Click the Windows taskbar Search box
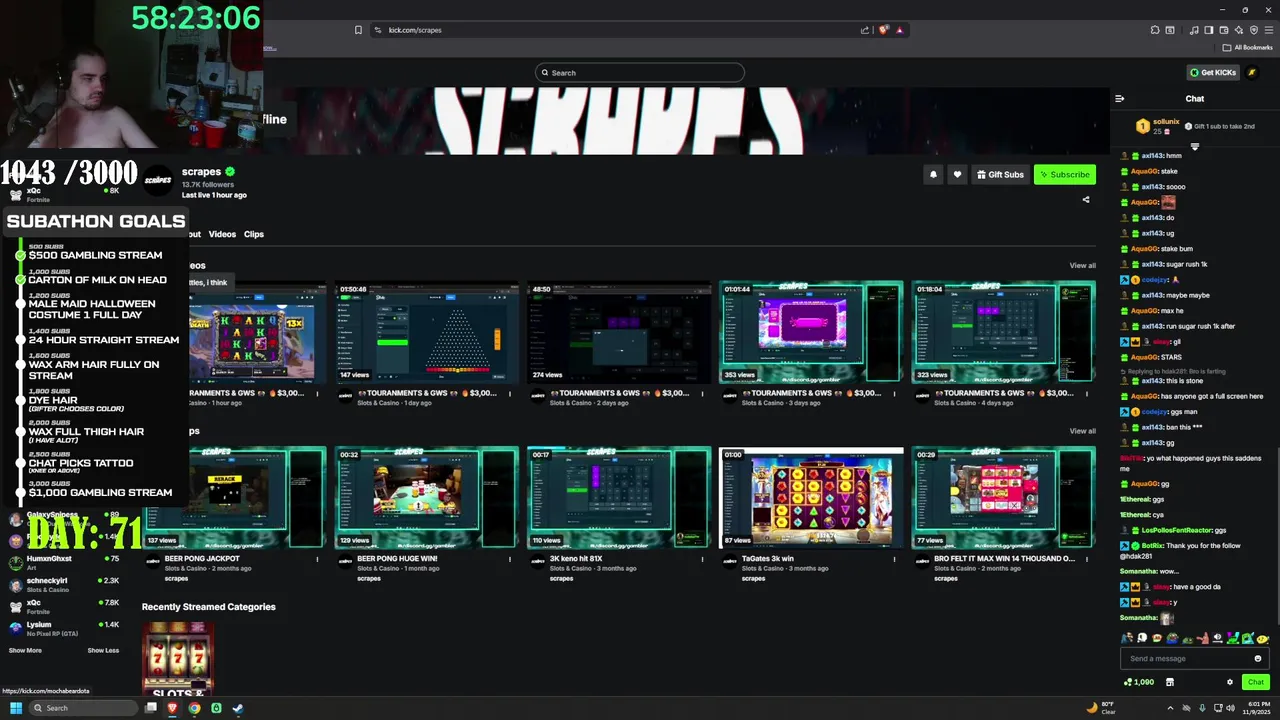The width and height of the screenshot is (1280, 720). click(x=83, y=708)
